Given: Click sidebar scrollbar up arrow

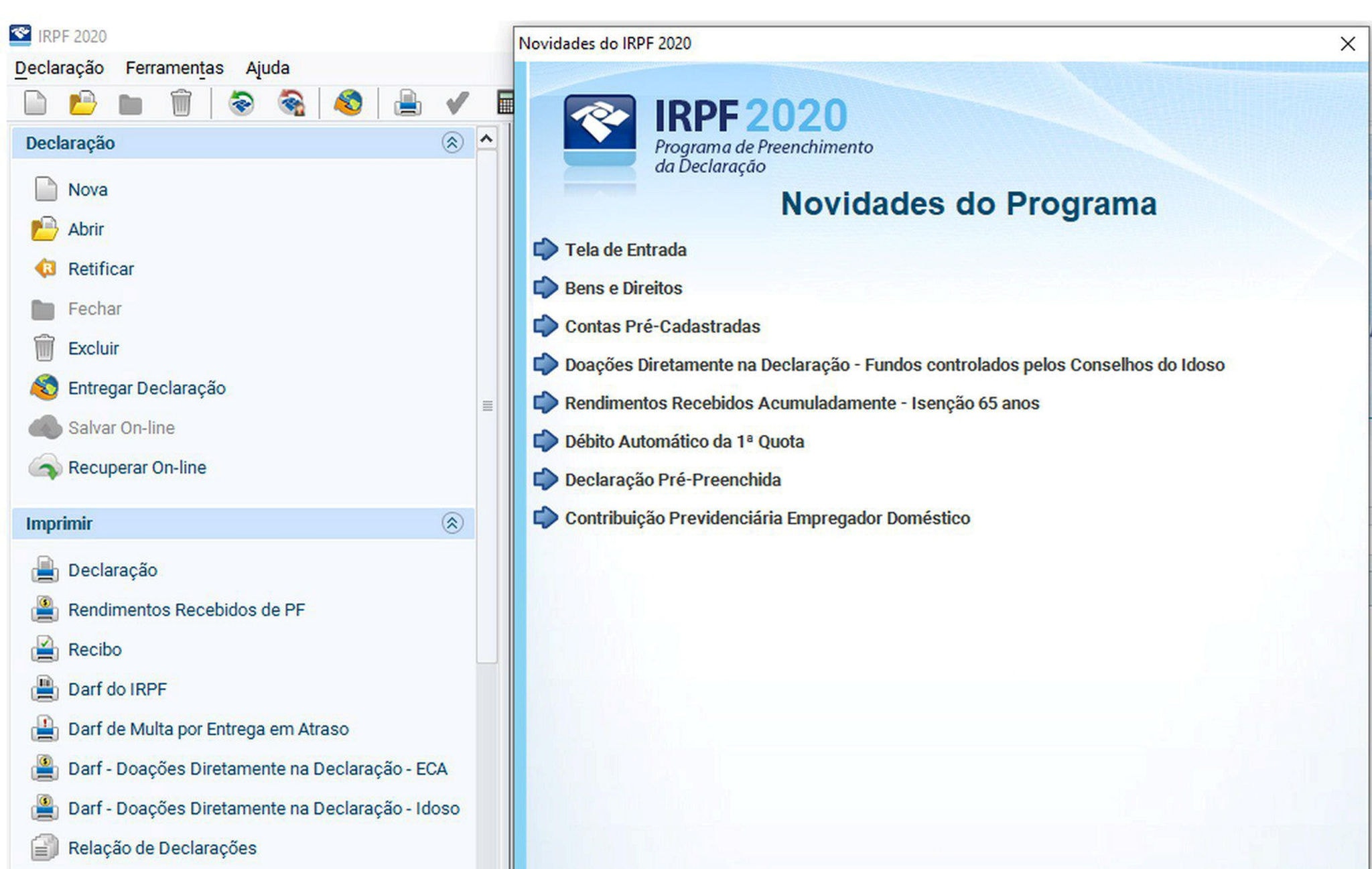Looking at the screenshot, I should pyautogui.click(x=487, y=139).
